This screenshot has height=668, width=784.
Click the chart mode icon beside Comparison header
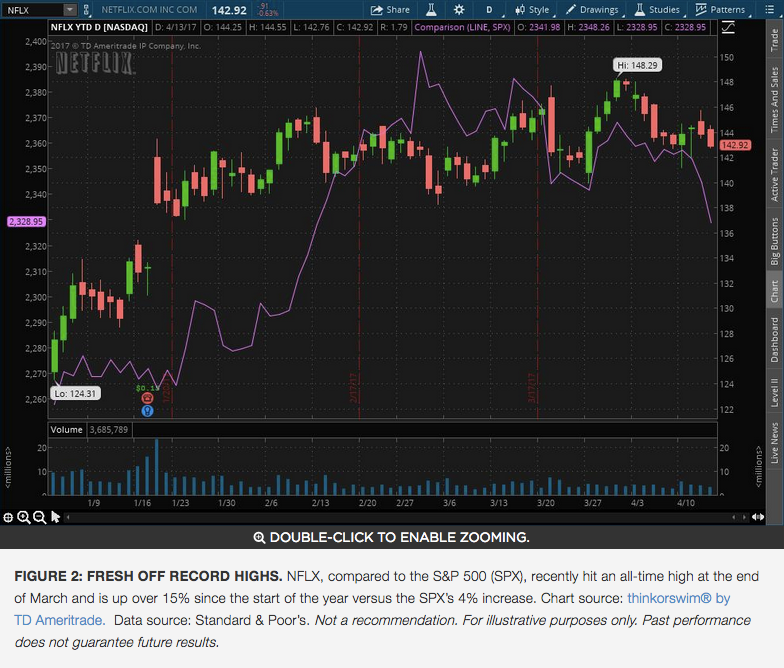coord(728,28)
